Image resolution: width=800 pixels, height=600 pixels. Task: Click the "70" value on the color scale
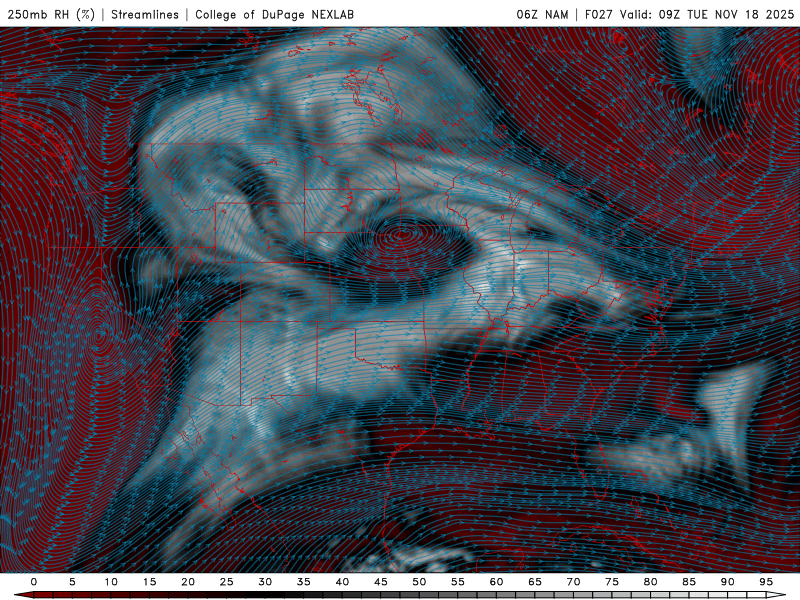click(x=573, y=582)
